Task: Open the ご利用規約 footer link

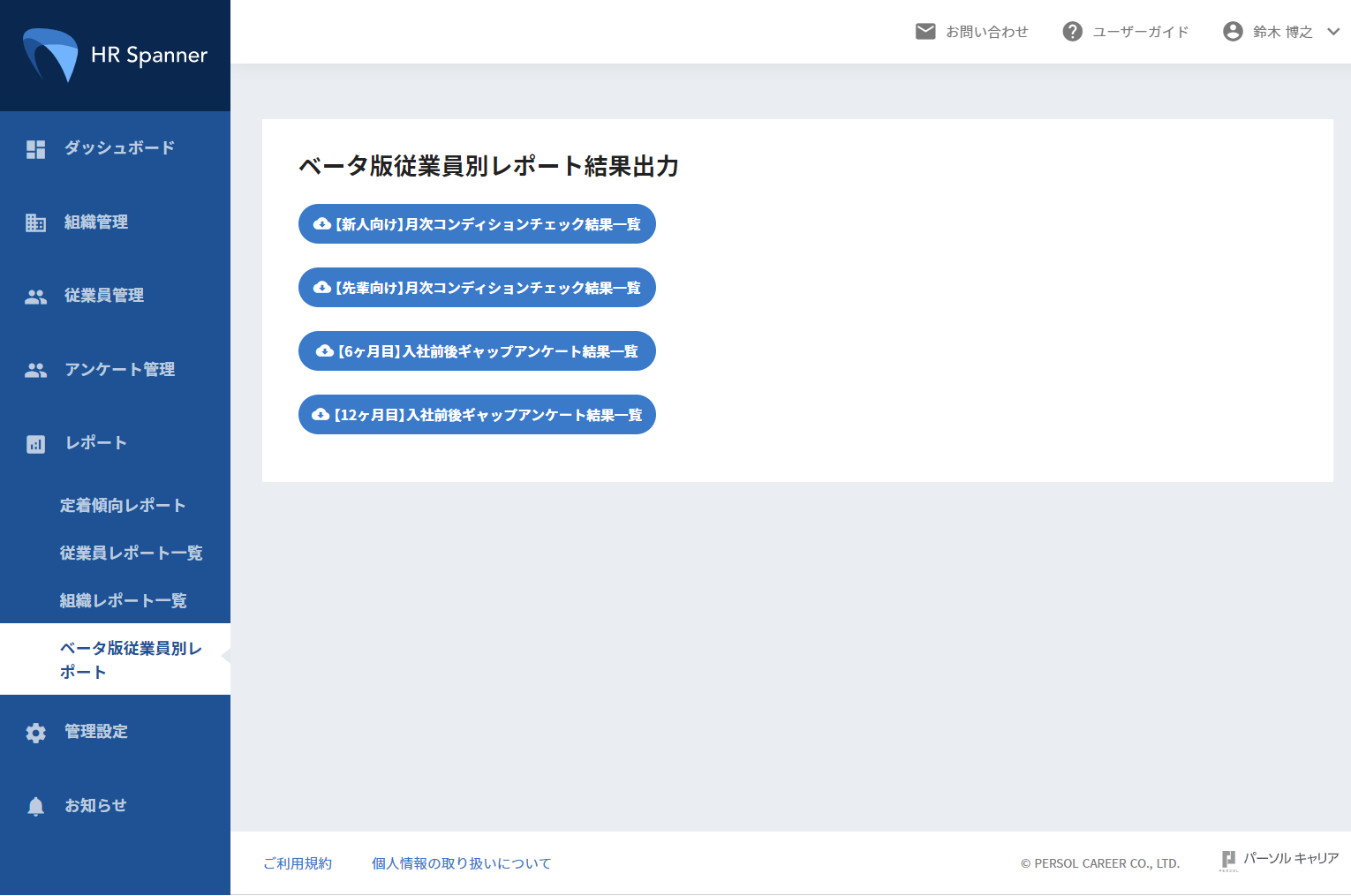Action: coord(298,863)
